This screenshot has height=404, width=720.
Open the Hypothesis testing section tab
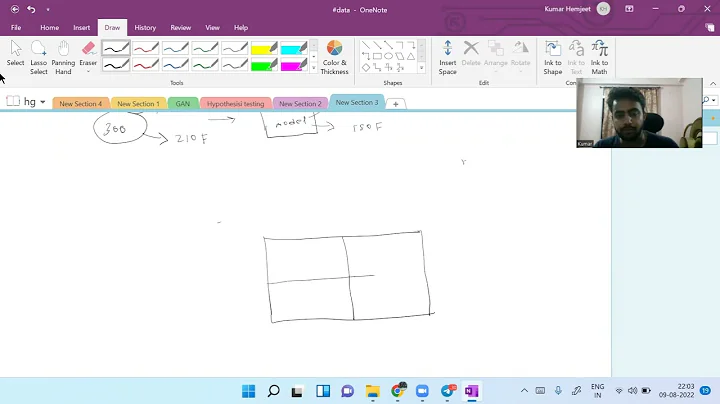click(x=235, y=104)
